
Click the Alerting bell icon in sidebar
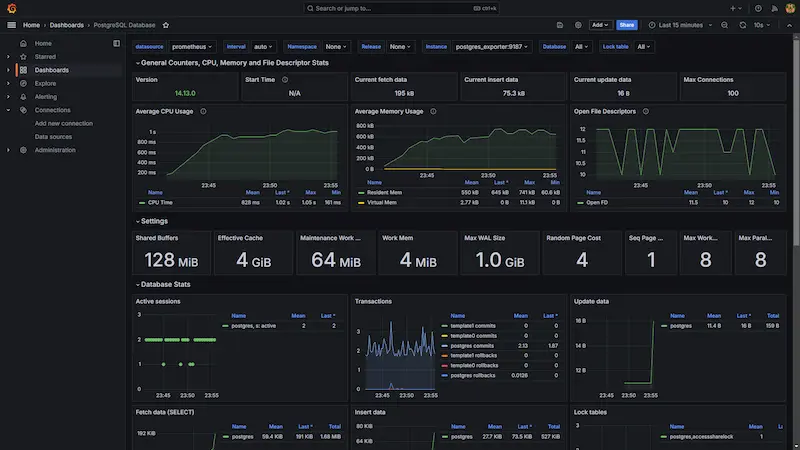click(23, 96)
